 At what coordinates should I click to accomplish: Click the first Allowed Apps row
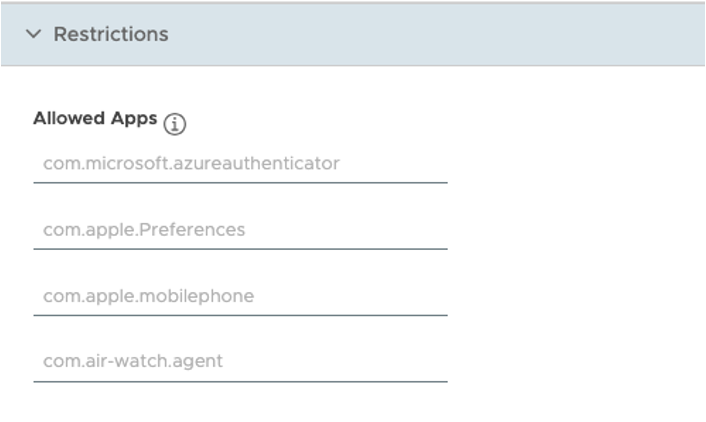point(240,163)
